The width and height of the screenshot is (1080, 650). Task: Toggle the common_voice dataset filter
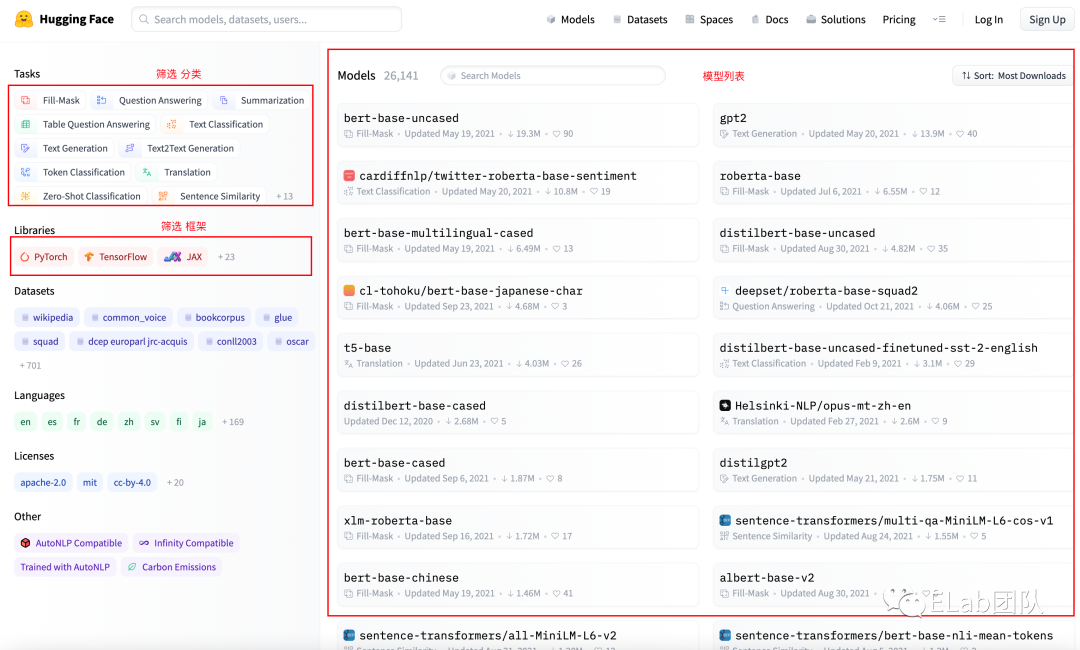click(x=129, y=317)
